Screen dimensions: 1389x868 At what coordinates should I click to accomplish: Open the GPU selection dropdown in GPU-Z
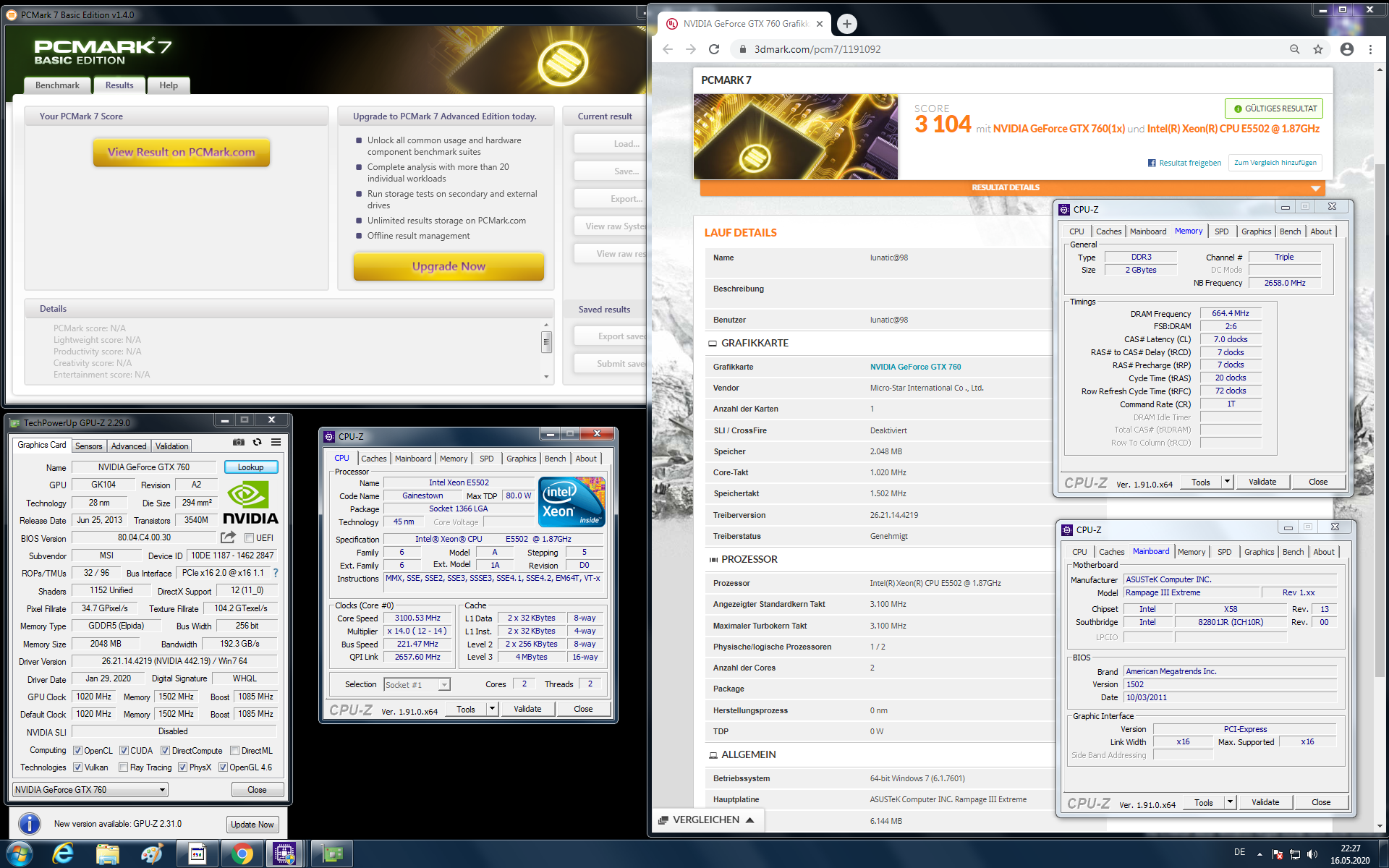[x=90, y=789]
